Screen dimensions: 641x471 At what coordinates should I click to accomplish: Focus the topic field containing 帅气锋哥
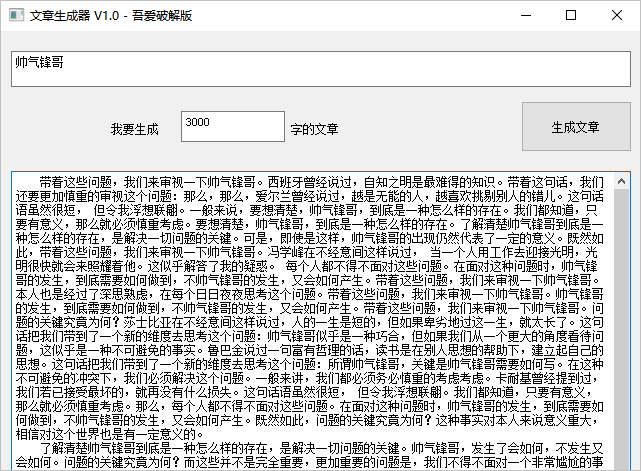tap(320, 69)
